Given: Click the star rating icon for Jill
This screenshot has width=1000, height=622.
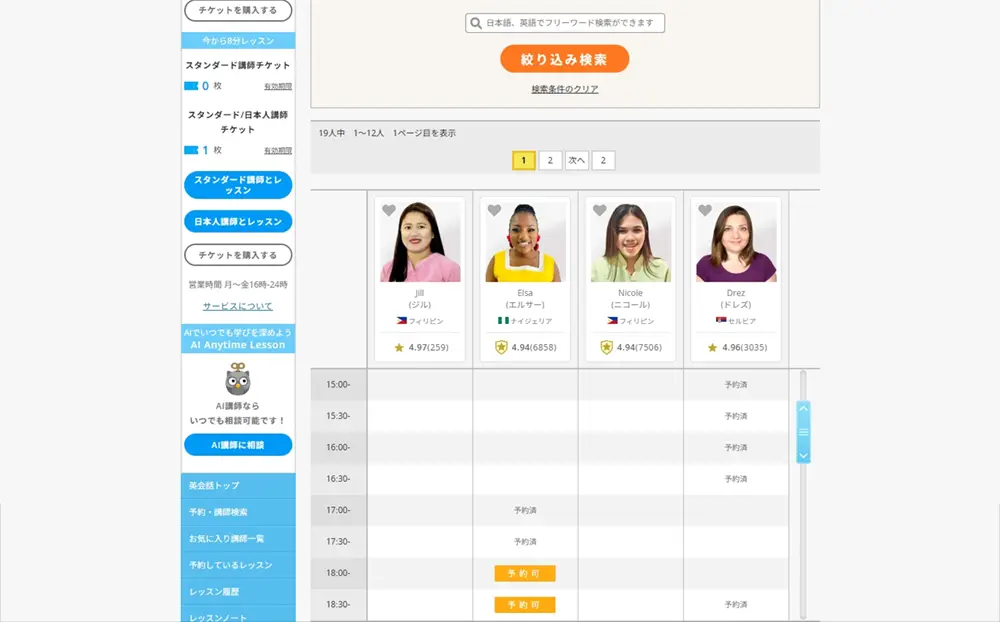Looking at the screenshot, I should point(399,348).
